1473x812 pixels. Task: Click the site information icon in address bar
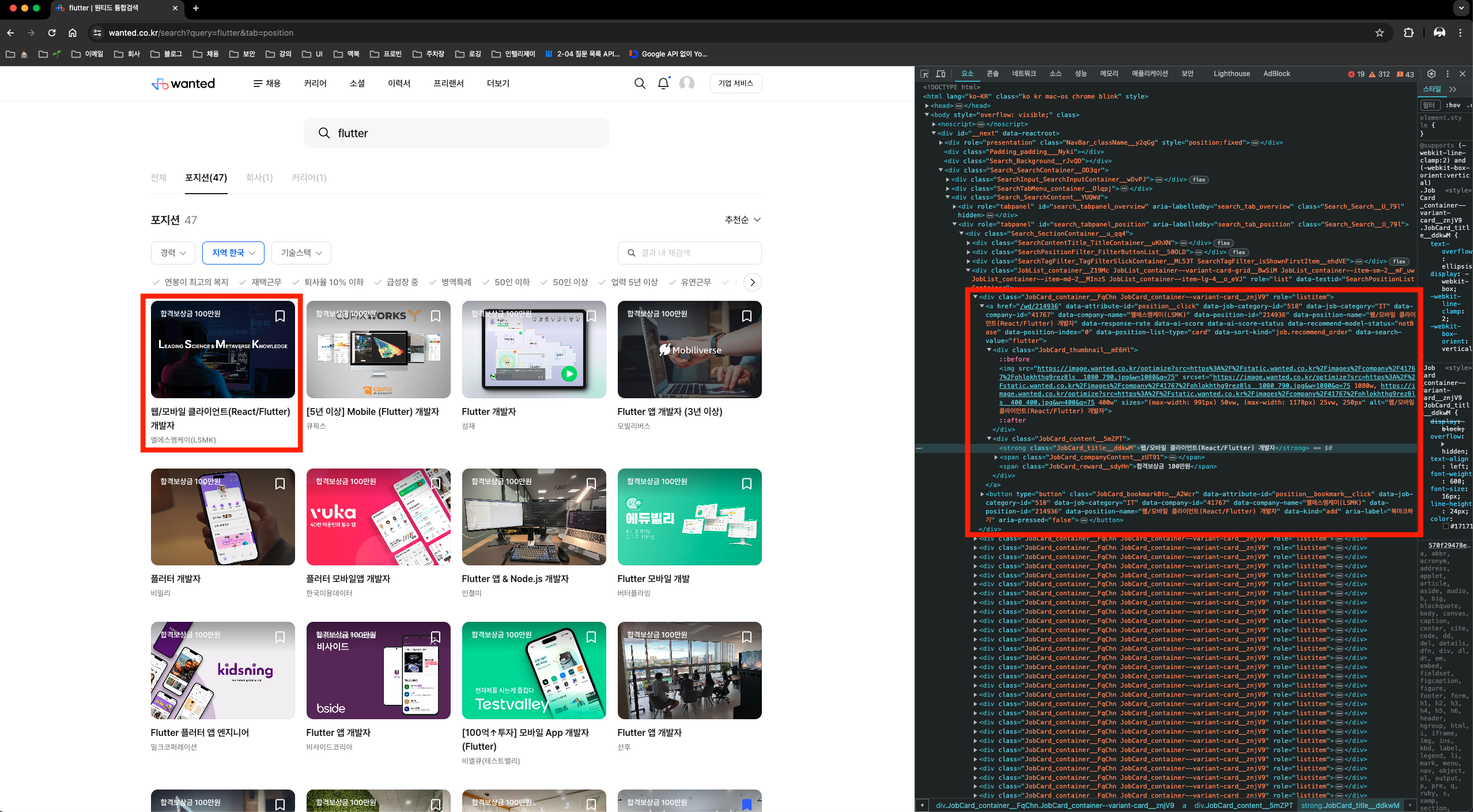[x=97, y=33]
